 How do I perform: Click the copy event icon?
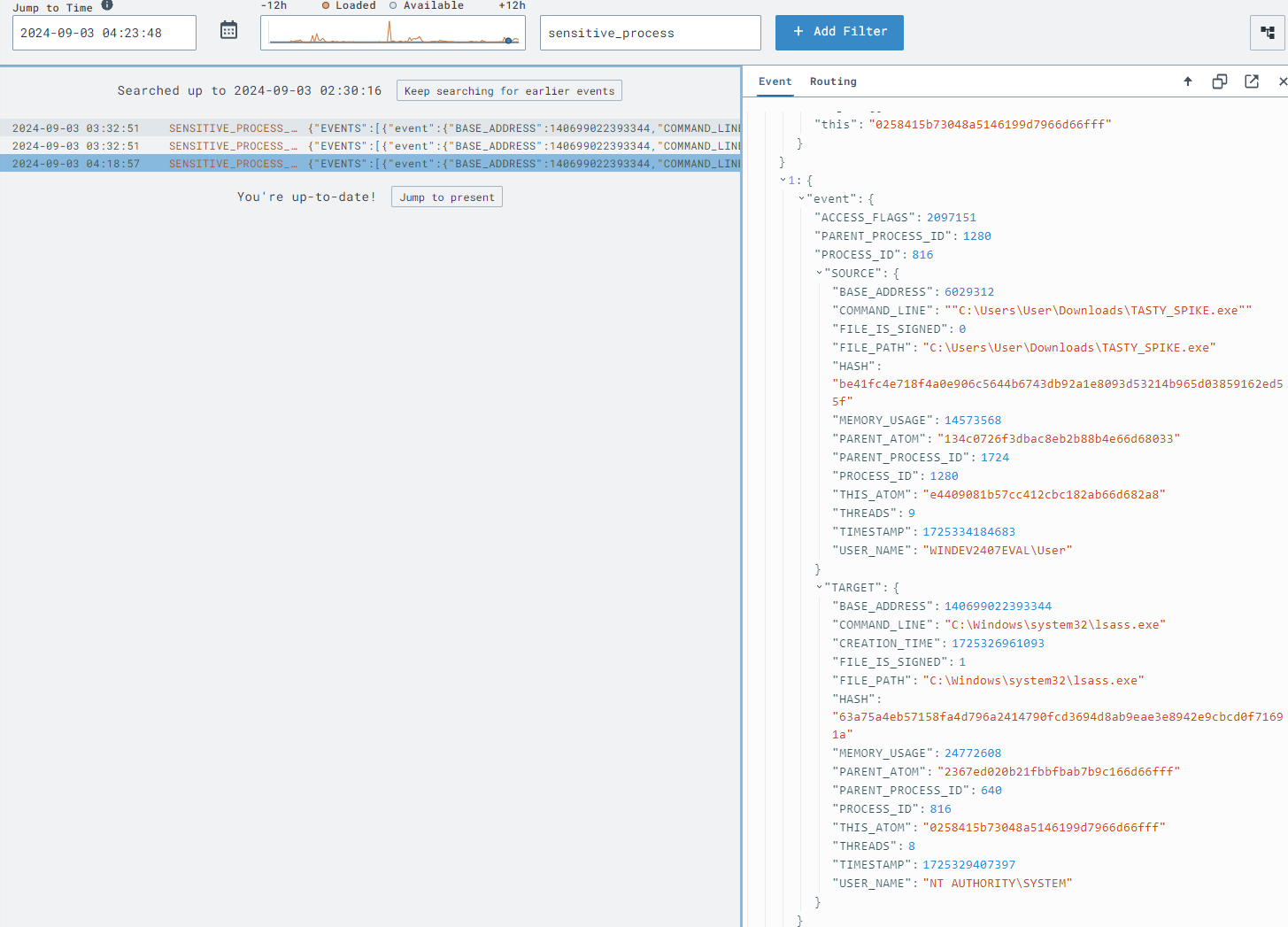tap(1220, 81)
